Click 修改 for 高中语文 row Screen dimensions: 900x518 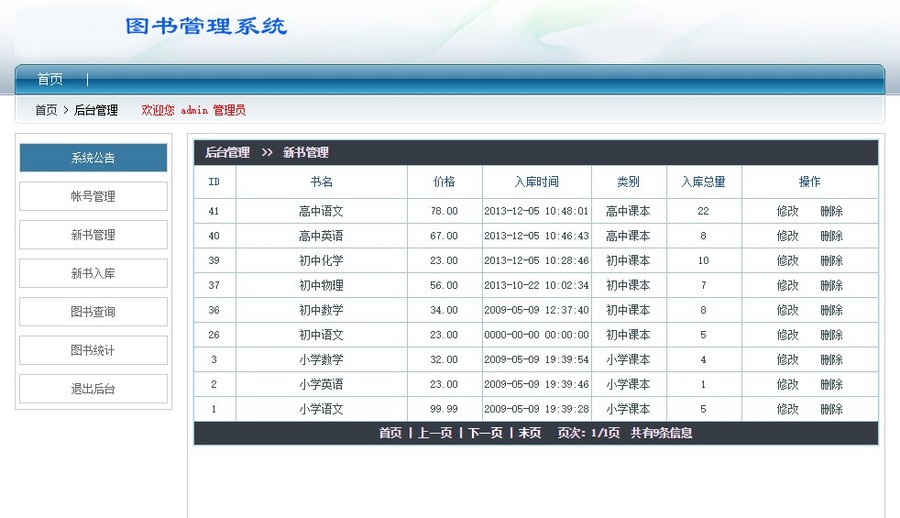tap(788, 211)
